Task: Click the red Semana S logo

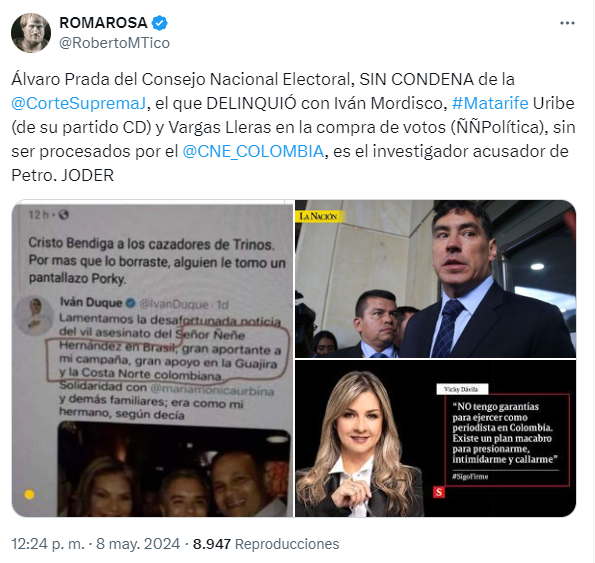Action: 439,492
